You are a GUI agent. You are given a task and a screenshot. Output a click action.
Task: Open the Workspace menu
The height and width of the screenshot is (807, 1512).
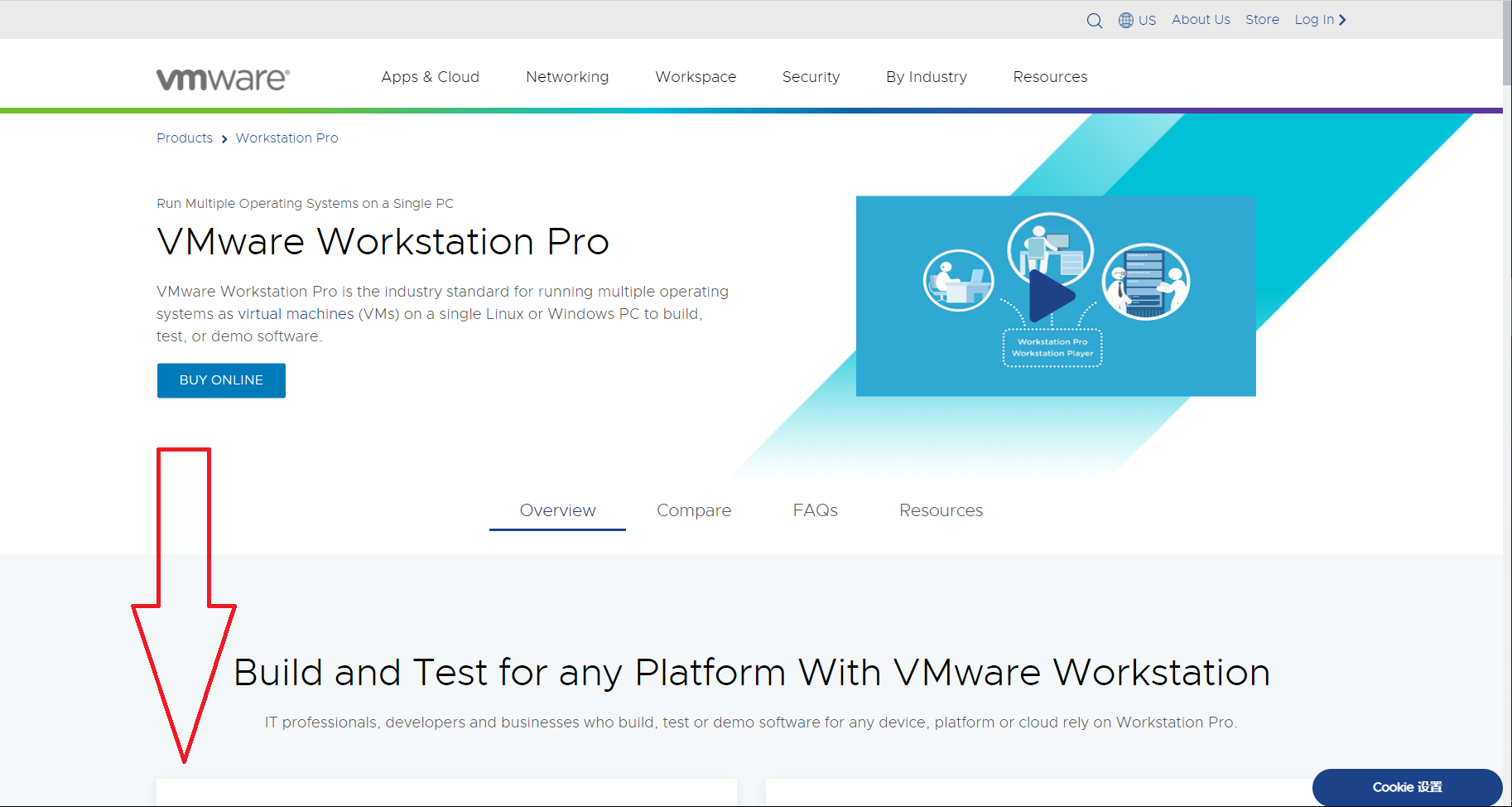pyautogui.click(x=696, y=76)
